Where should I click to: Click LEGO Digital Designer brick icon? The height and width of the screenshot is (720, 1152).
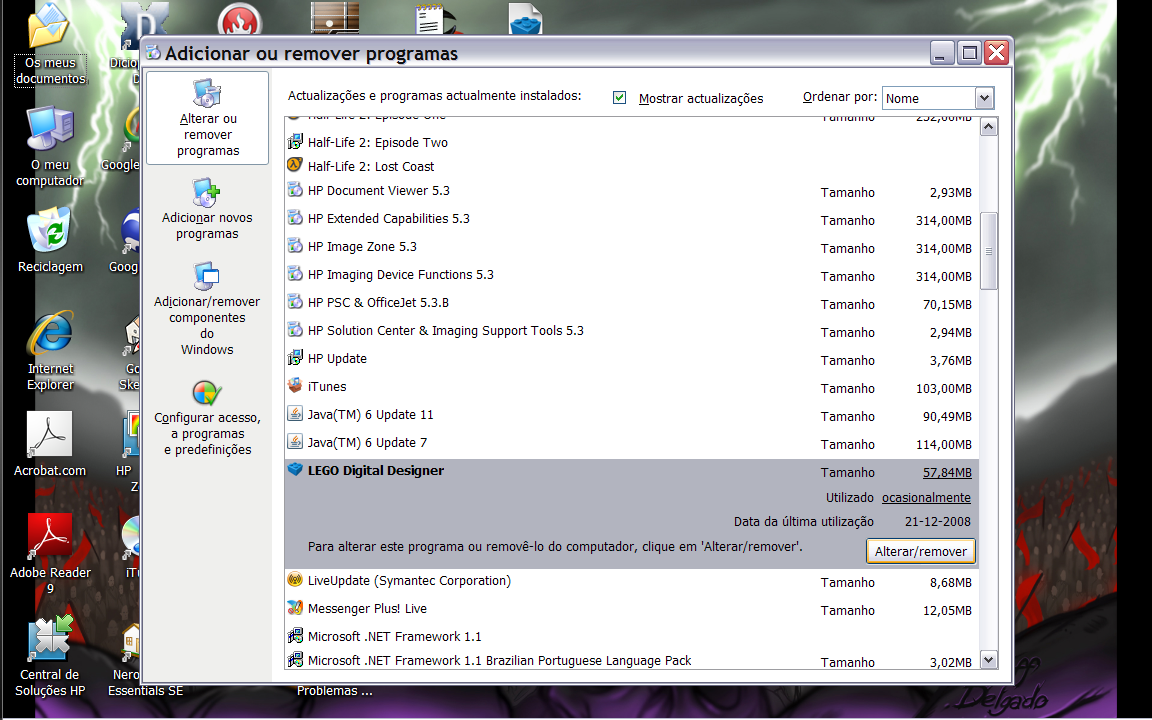[295, 469]
